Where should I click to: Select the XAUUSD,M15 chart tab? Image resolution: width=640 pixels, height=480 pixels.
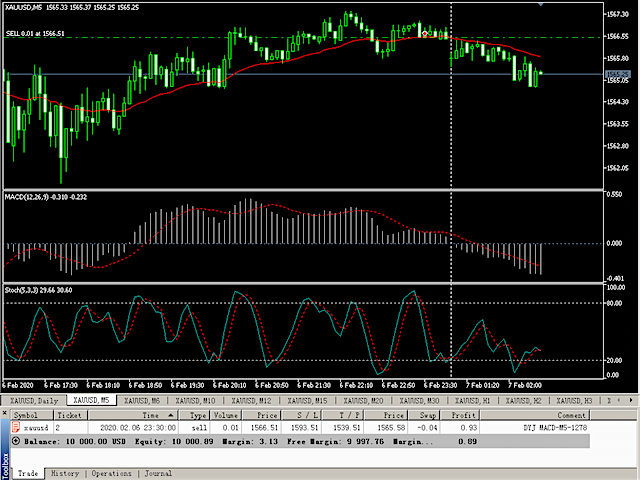tap(308, 400)
